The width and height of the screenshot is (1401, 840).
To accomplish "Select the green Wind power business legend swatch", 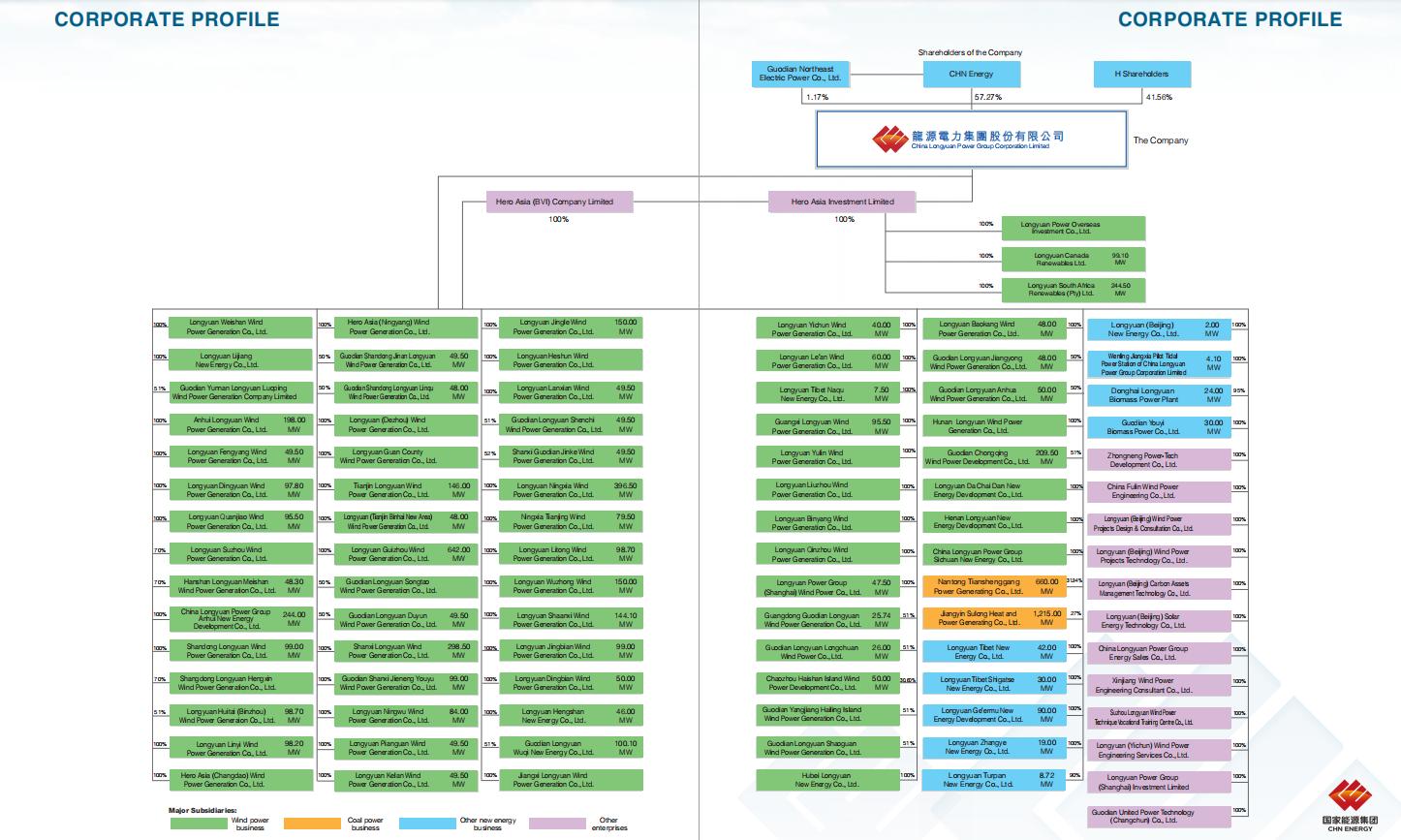I will (198, 824).
